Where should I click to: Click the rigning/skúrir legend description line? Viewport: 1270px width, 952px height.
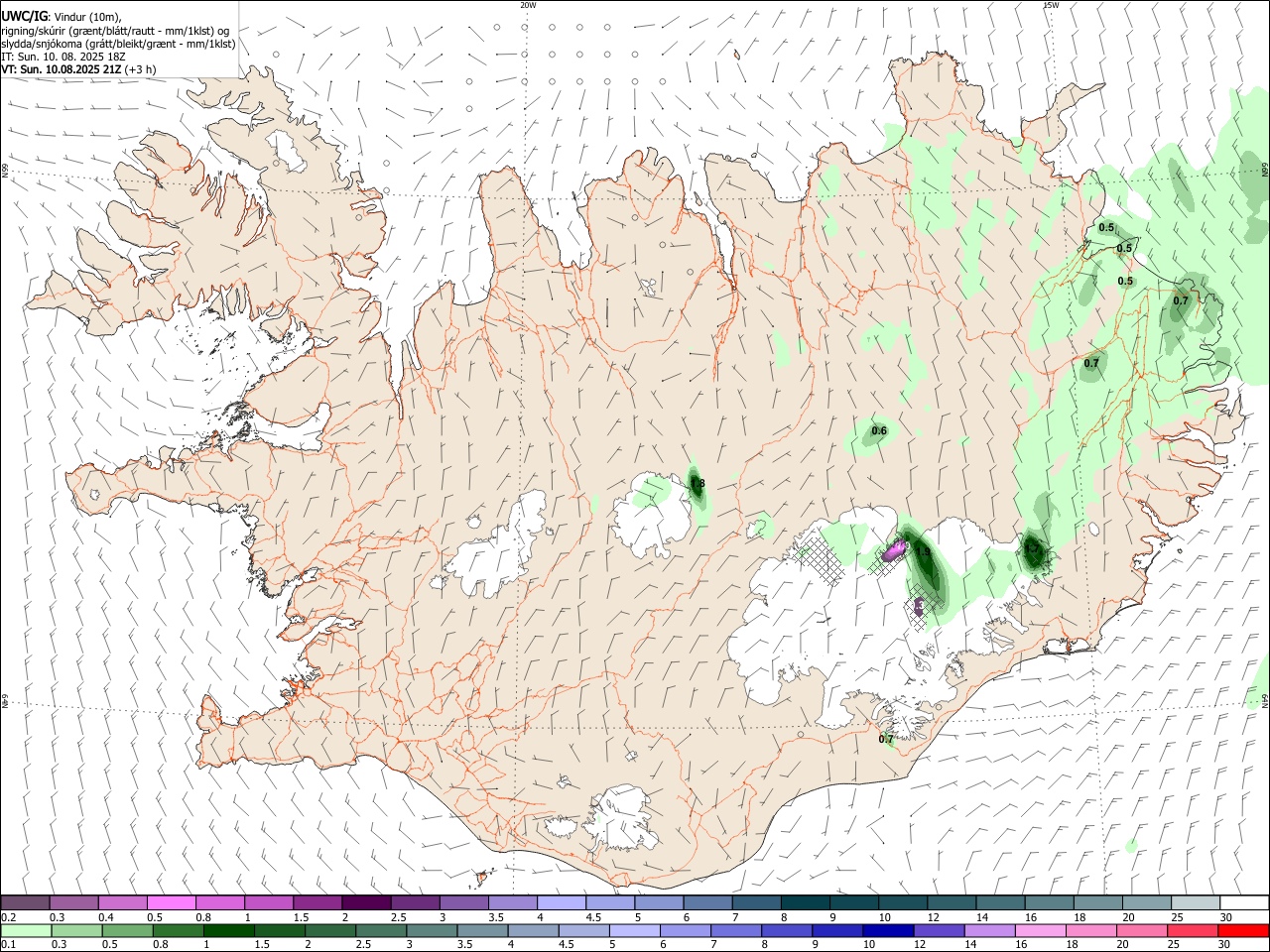point(115,31)
